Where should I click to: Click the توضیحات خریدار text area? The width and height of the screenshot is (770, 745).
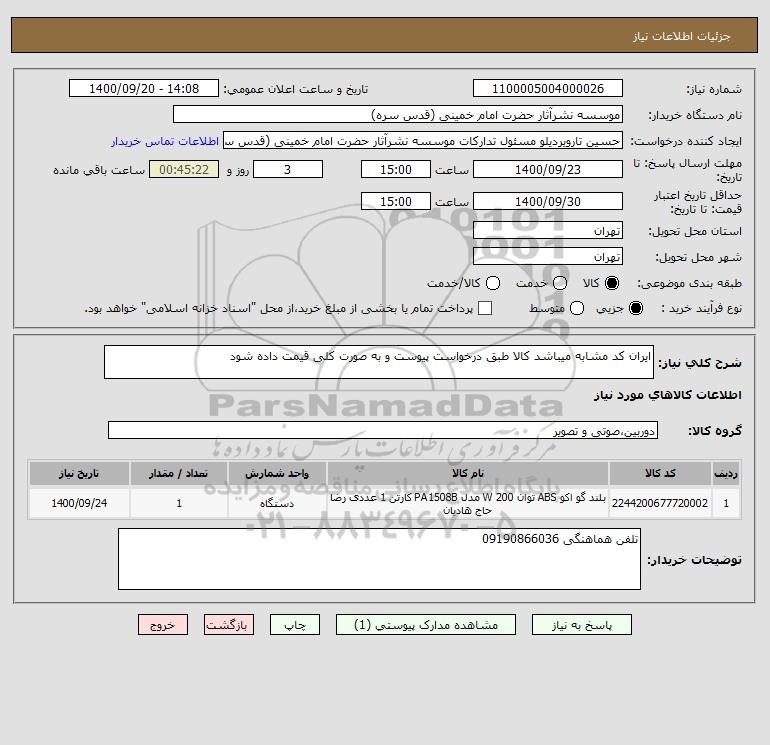[379, 559]
